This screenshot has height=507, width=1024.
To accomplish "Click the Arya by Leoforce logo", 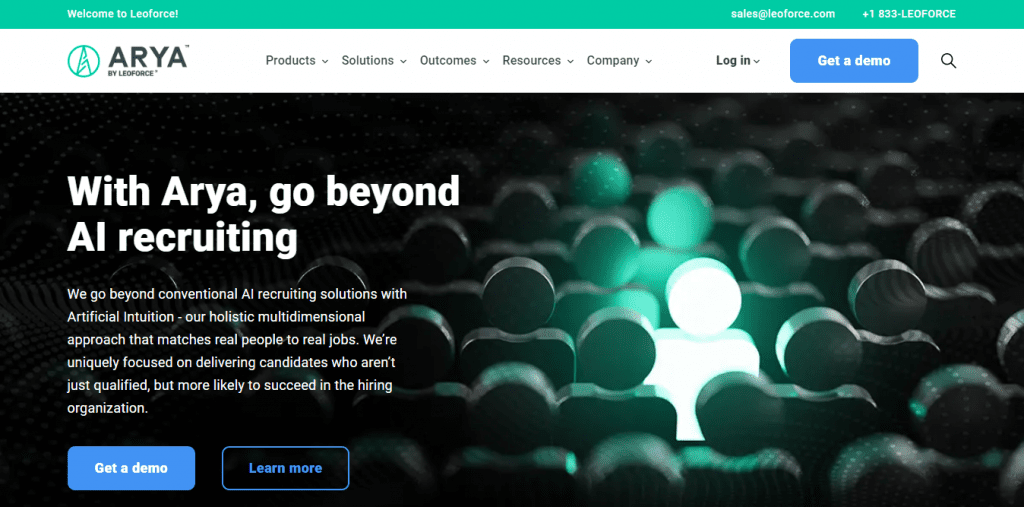I will (x=128, y=61).
